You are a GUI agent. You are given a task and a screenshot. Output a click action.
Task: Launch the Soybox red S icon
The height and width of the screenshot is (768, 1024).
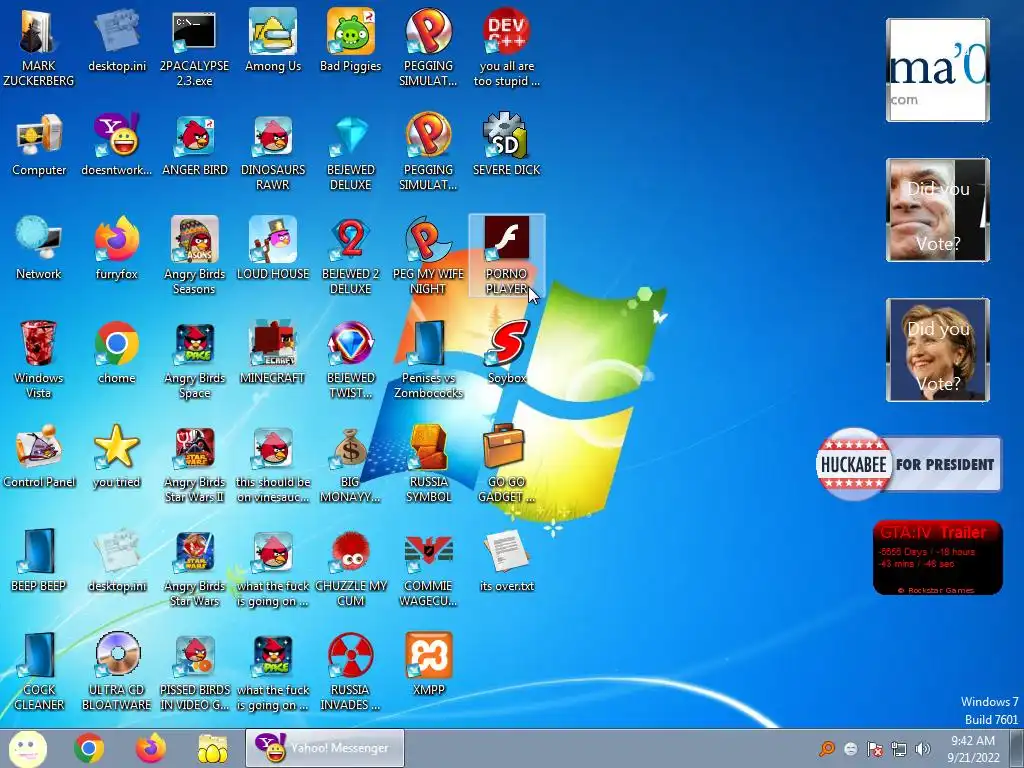507,353
